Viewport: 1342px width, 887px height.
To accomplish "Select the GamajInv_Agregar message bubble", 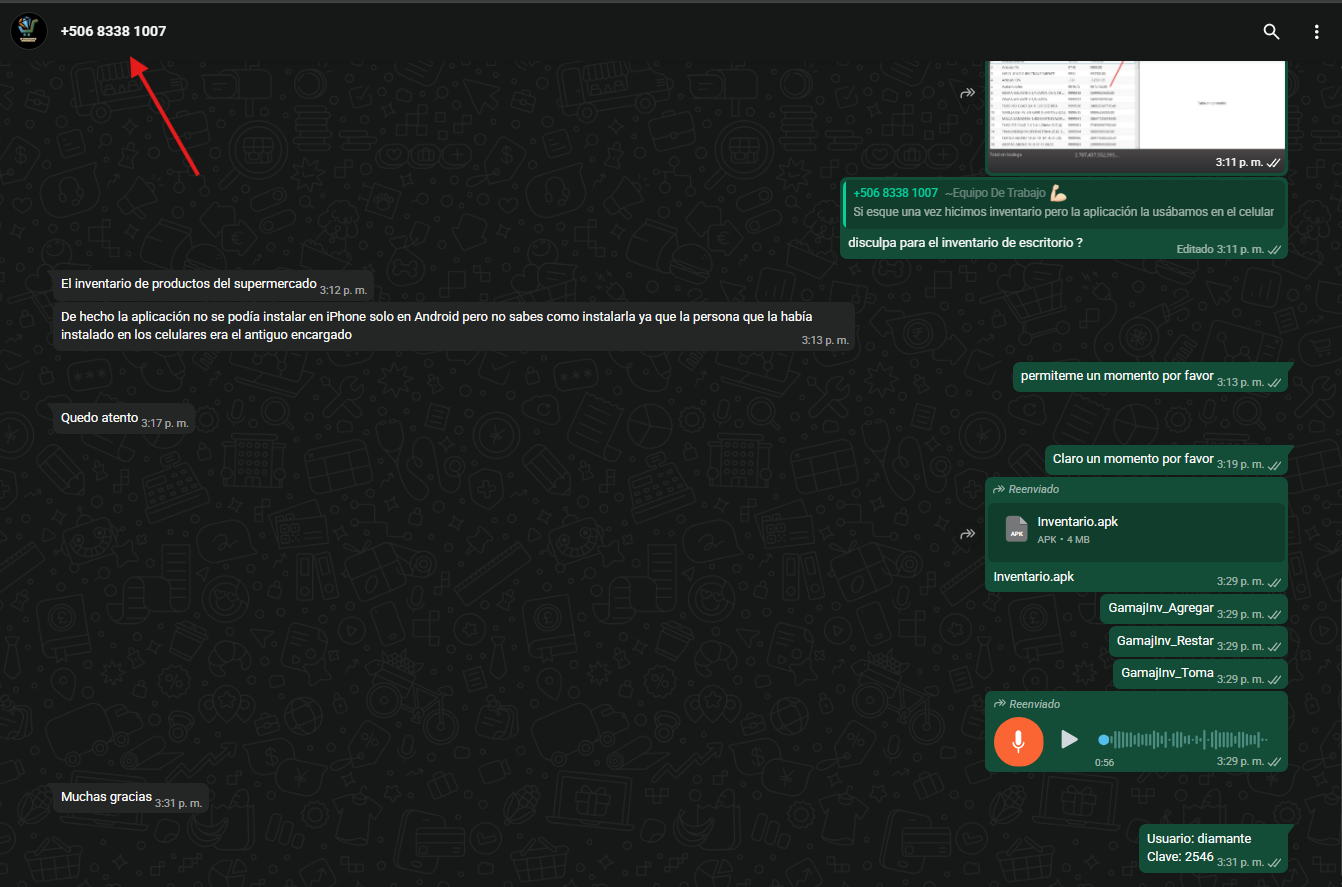I will [1160, 608].
